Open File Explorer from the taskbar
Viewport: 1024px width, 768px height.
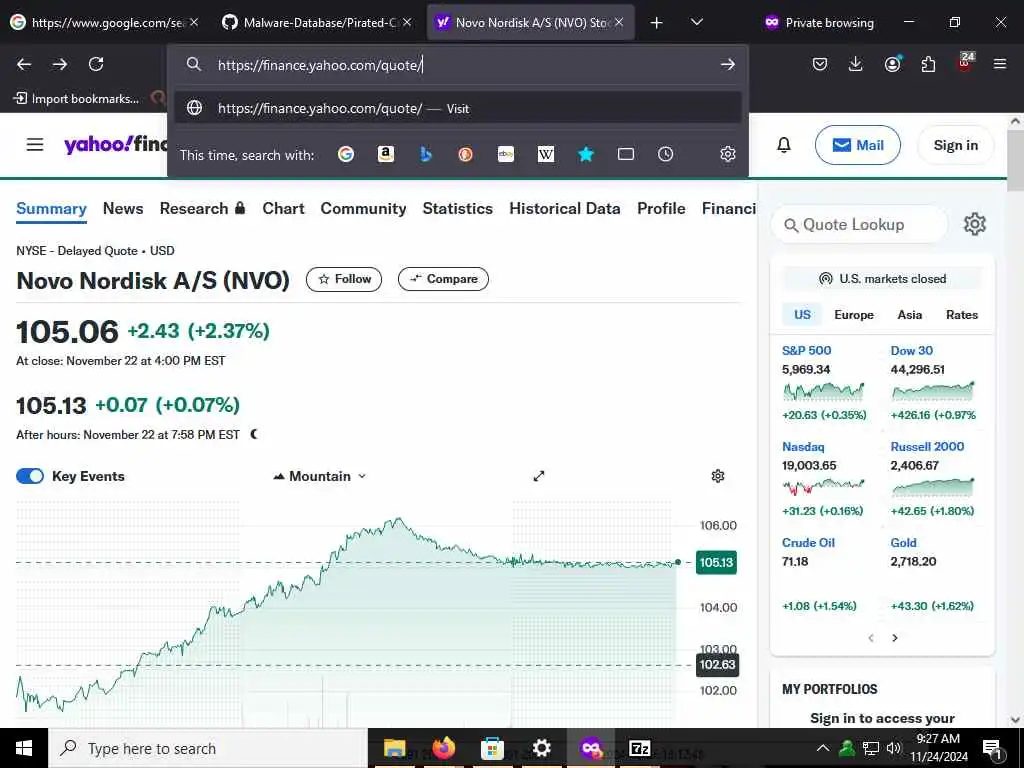click(394, 748)
